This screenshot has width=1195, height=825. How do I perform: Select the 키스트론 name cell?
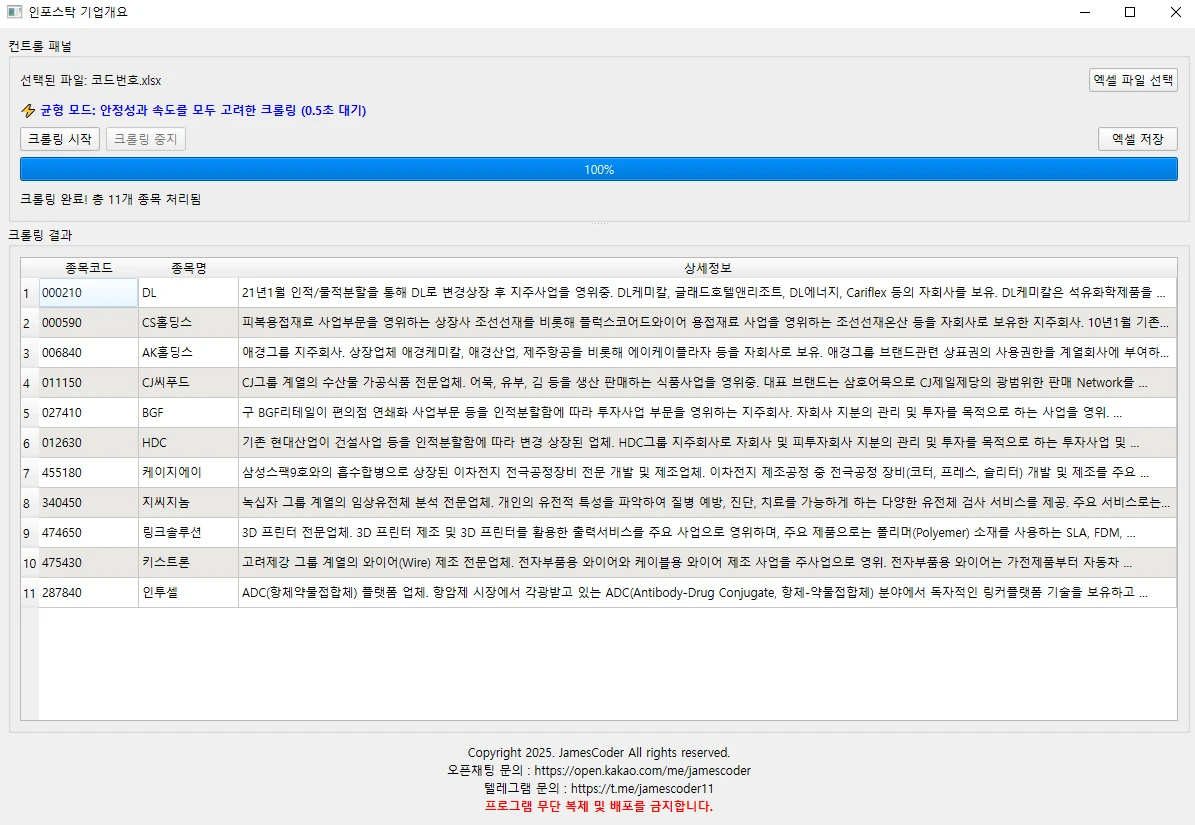[188, 562]
